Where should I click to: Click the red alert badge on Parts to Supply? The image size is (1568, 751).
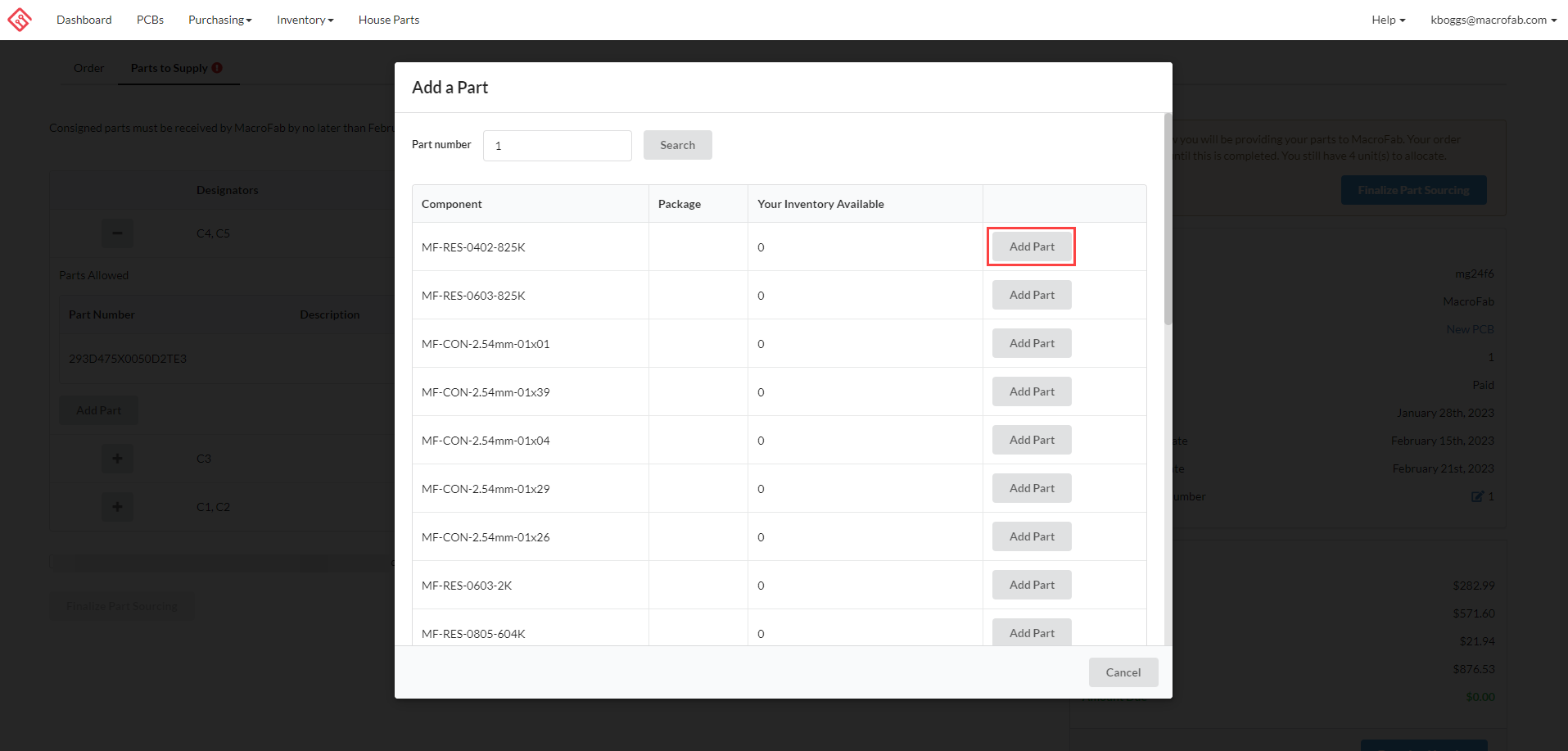coord(217,68)
